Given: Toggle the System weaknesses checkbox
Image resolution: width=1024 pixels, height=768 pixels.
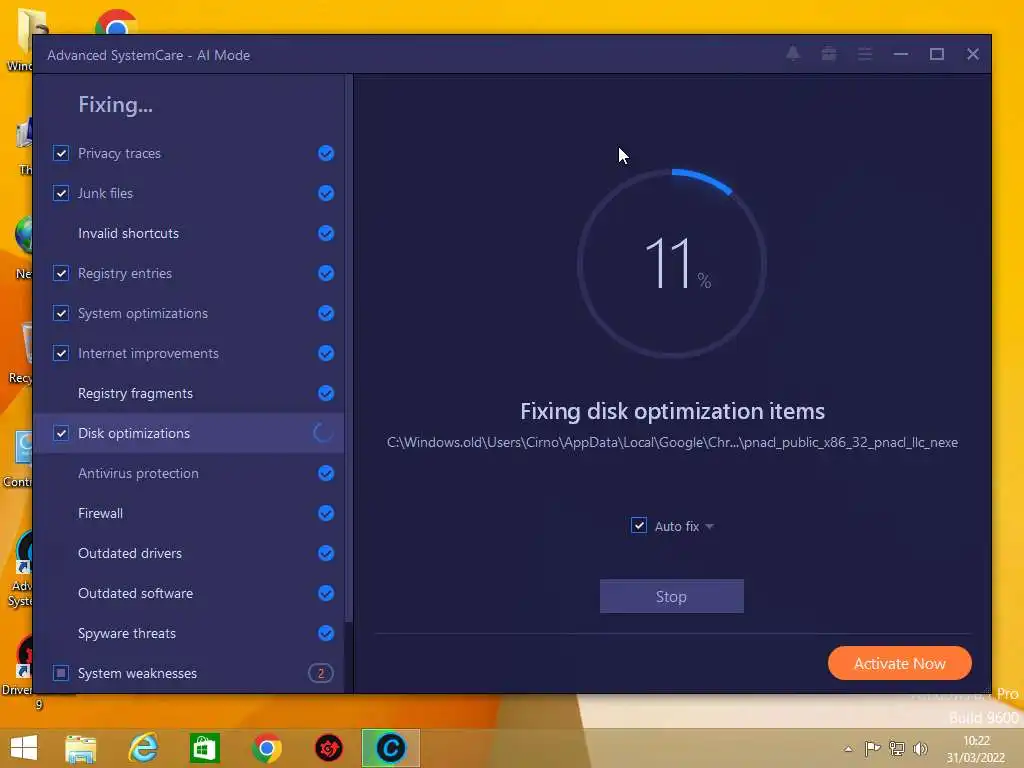Looking at the screenshot, I should tap(61, 673).
